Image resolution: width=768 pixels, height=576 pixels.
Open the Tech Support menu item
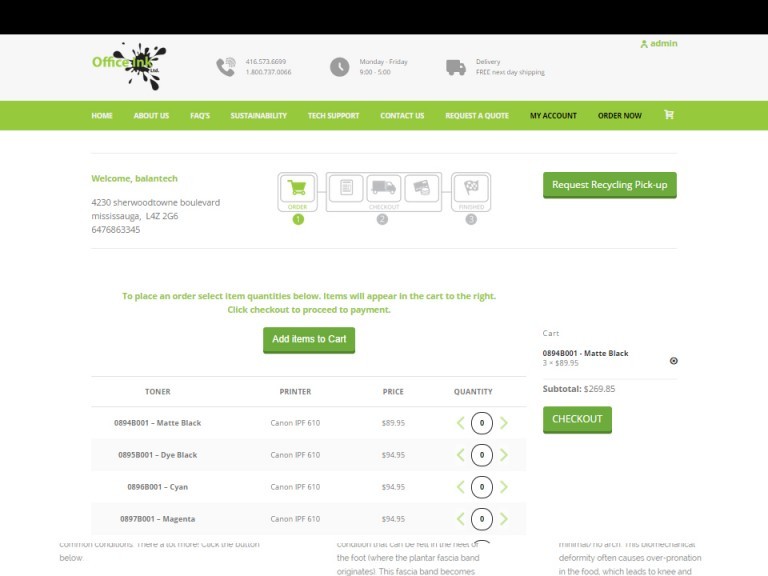333,116
